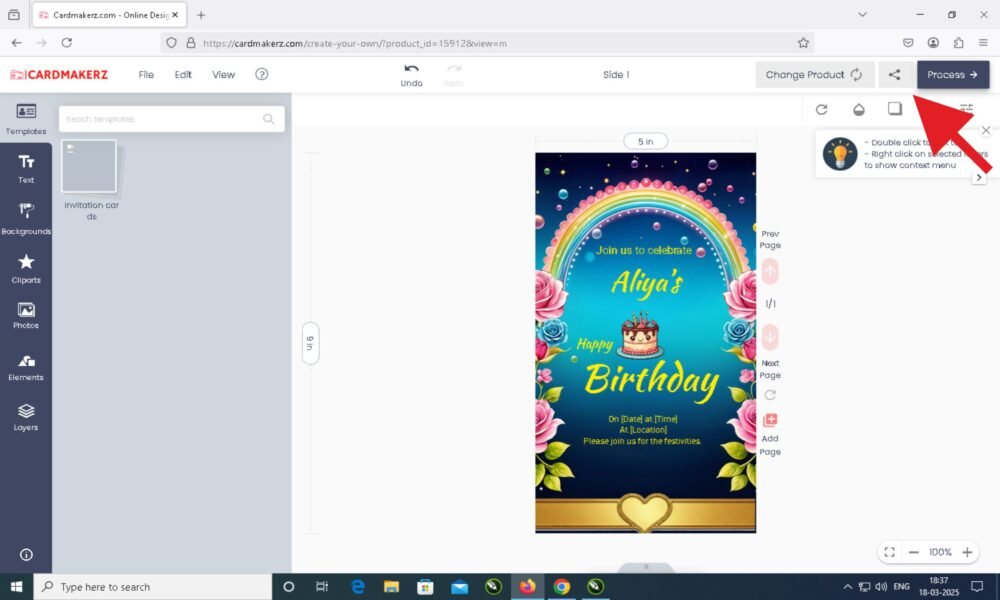The width and height of the screenshot is (1000, 600).
Task: Open the File menu
Action: click(x=146, y=75)
